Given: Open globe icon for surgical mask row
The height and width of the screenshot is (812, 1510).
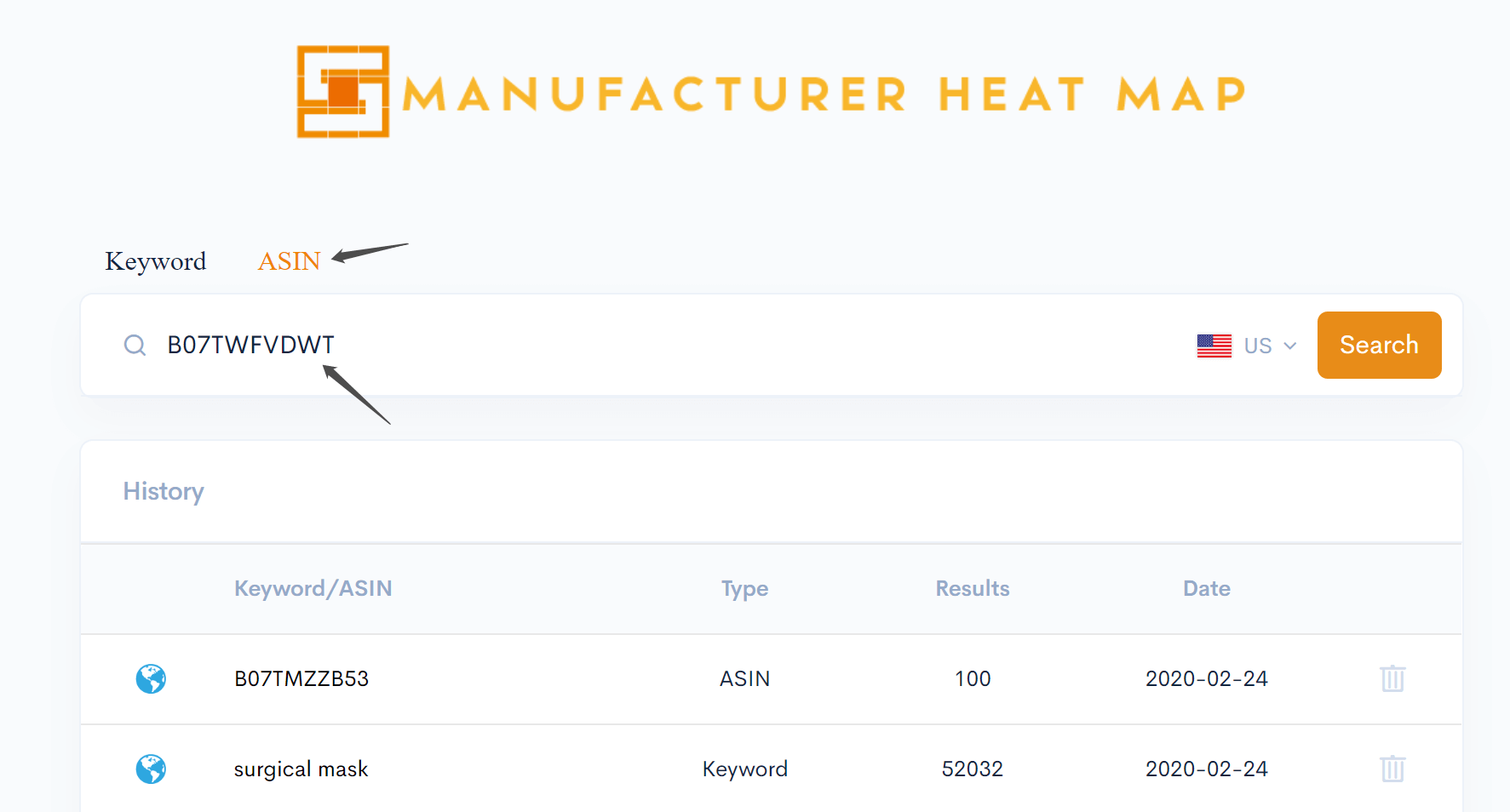Looking at the screenshot, I should [x=151, y=769].
